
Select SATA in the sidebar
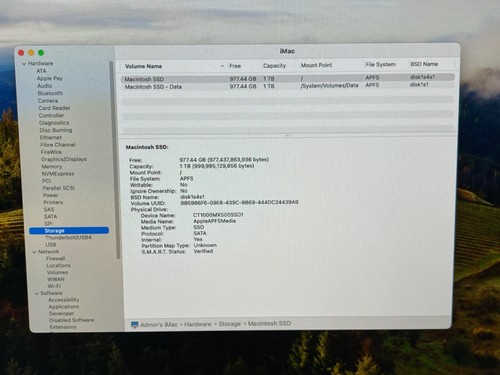pos(50,217)
